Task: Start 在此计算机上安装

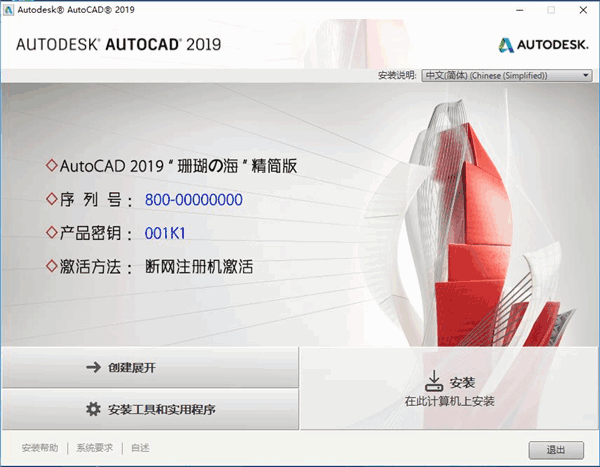Action: [x=449, y=390]
